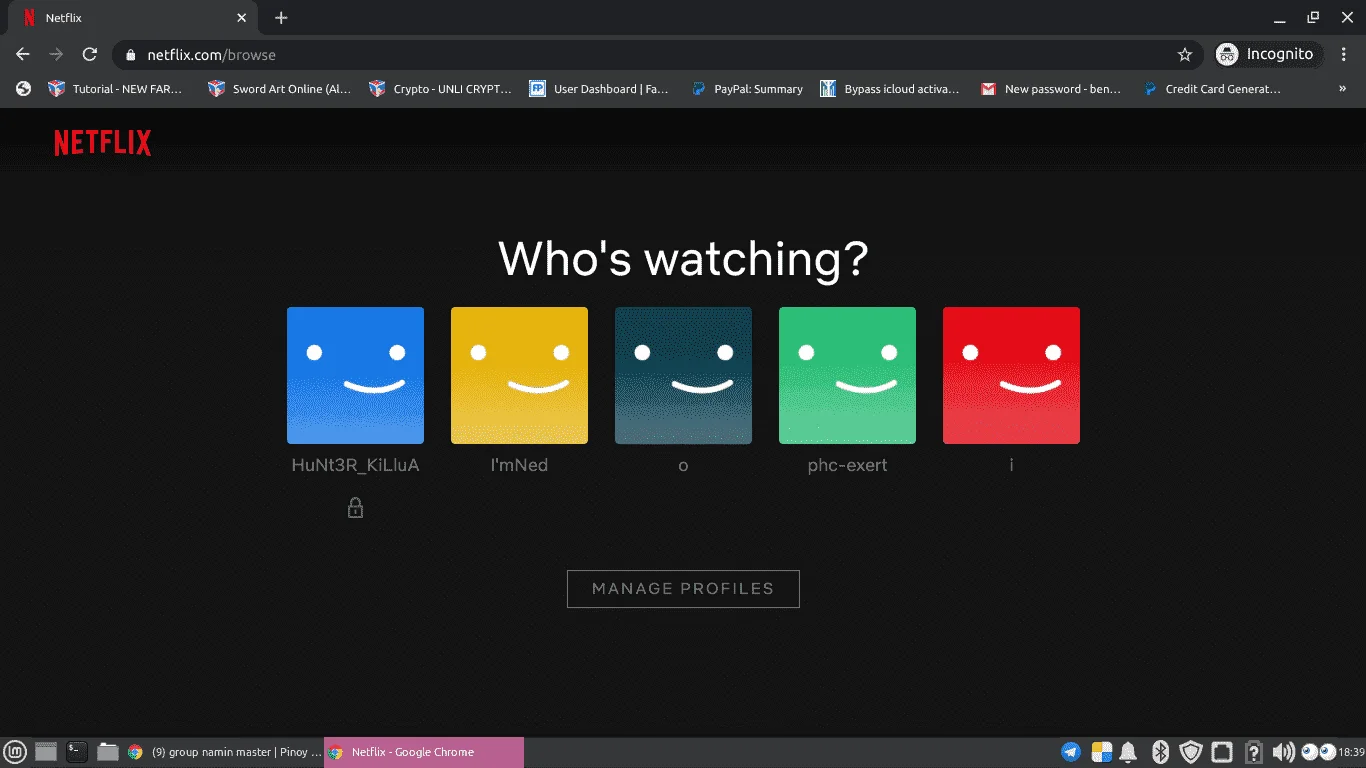Open Crypto - UNLI CRYPT bookmark

(440, 89)
